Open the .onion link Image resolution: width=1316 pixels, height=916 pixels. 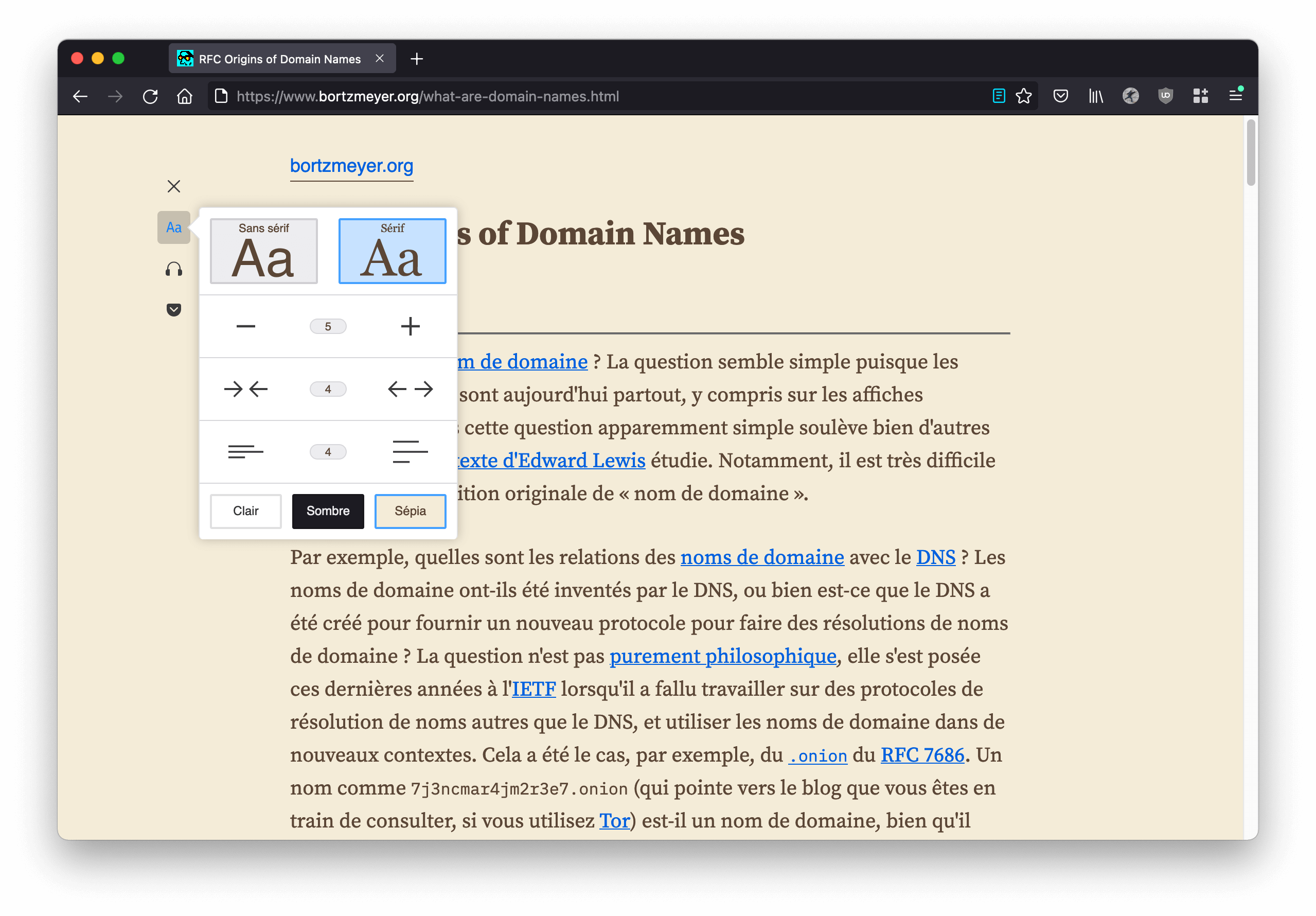click(818, 755)
